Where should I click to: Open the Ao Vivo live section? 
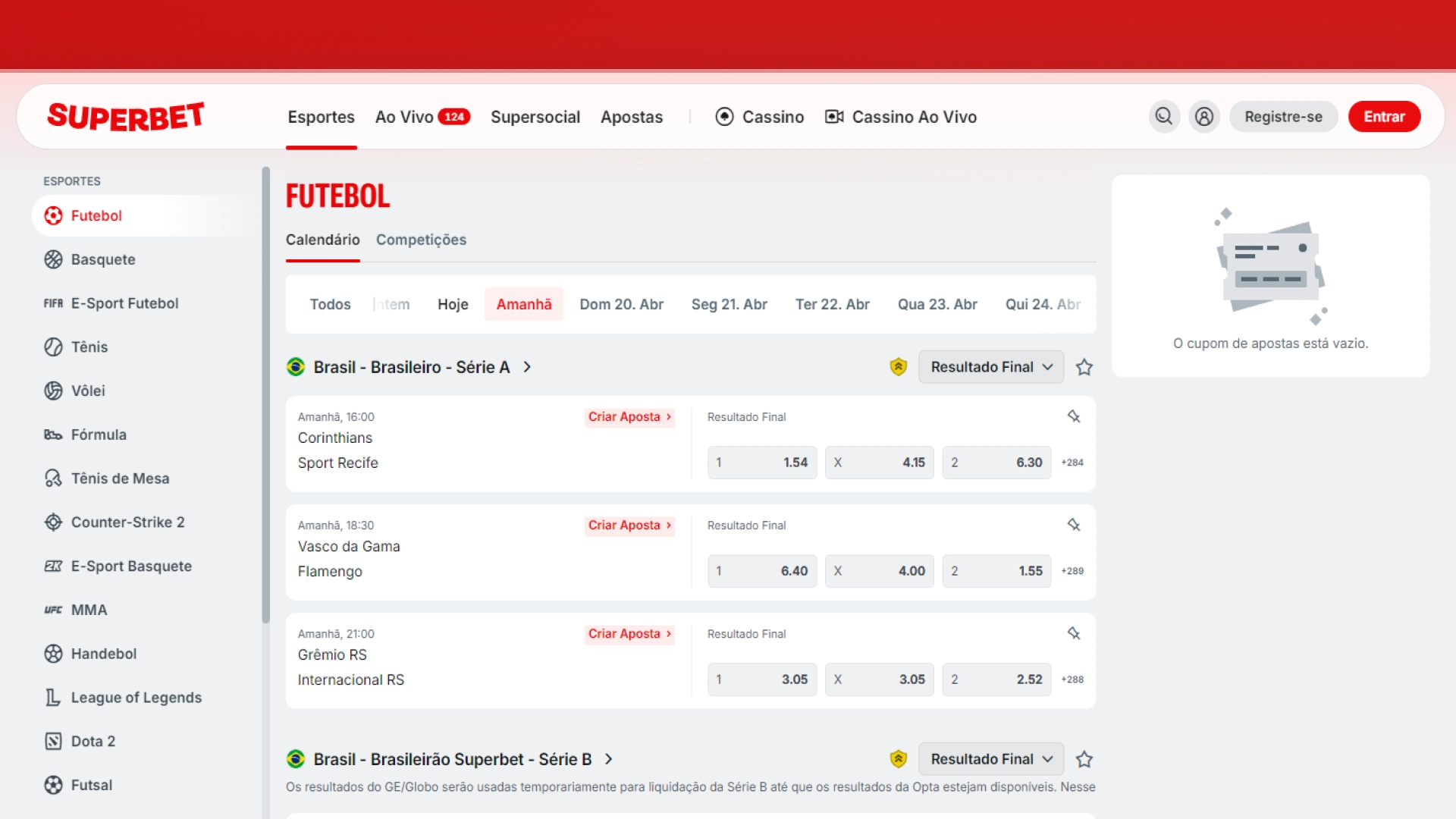[x=422, y=117]
